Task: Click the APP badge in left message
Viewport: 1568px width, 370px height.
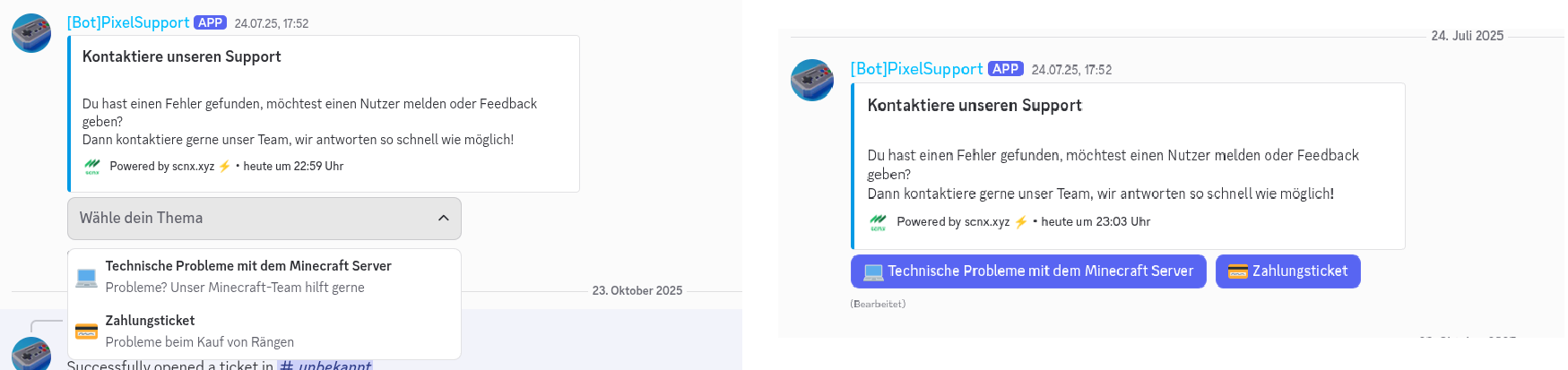Action: [210, 22]
